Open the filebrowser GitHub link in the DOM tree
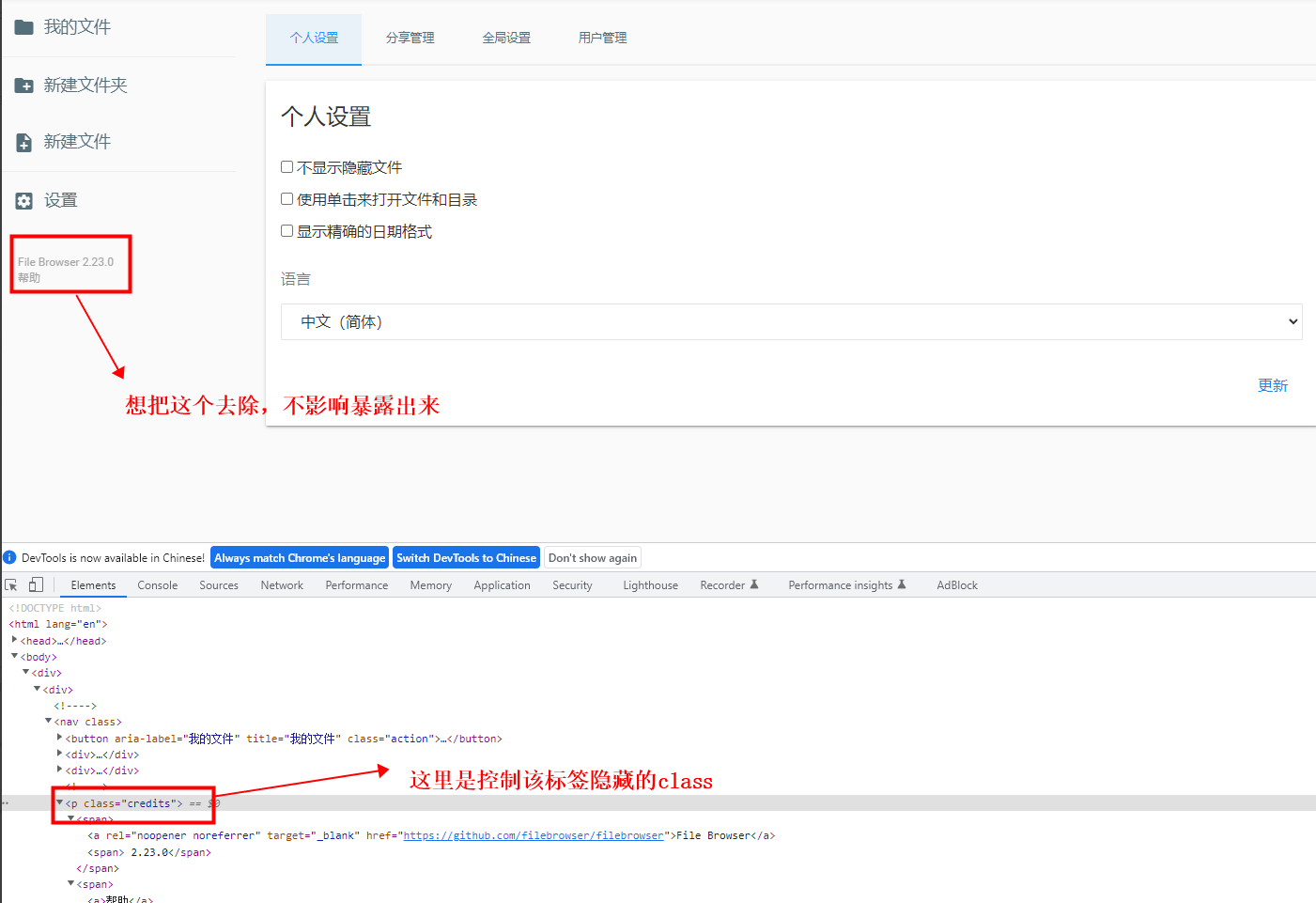Viewport: 1316px width, 903px height. click(534, 834)
